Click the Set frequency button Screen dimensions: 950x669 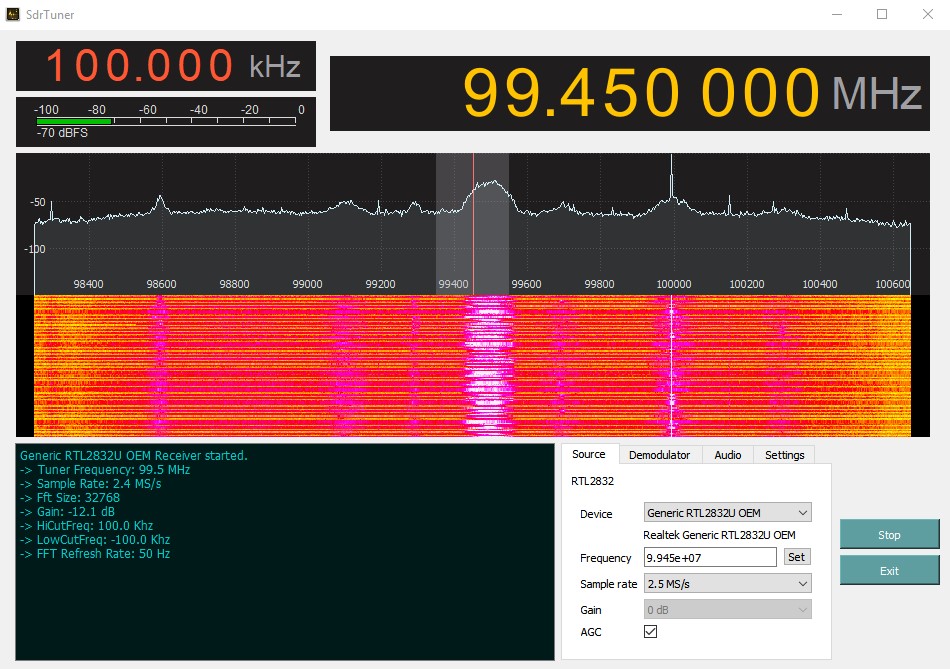[796, 557]
